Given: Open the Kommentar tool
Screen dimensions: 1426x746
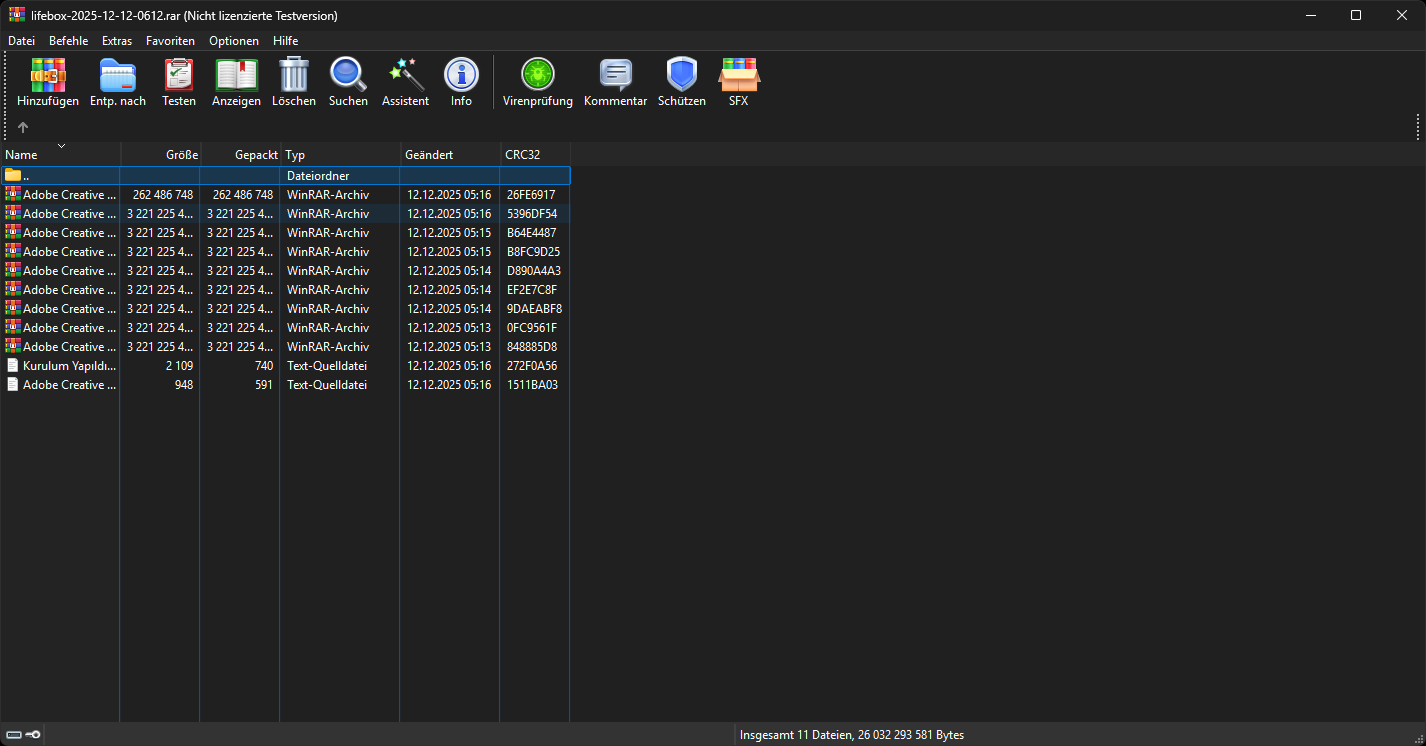Looking at the screenshot, I should click(616, 82).
